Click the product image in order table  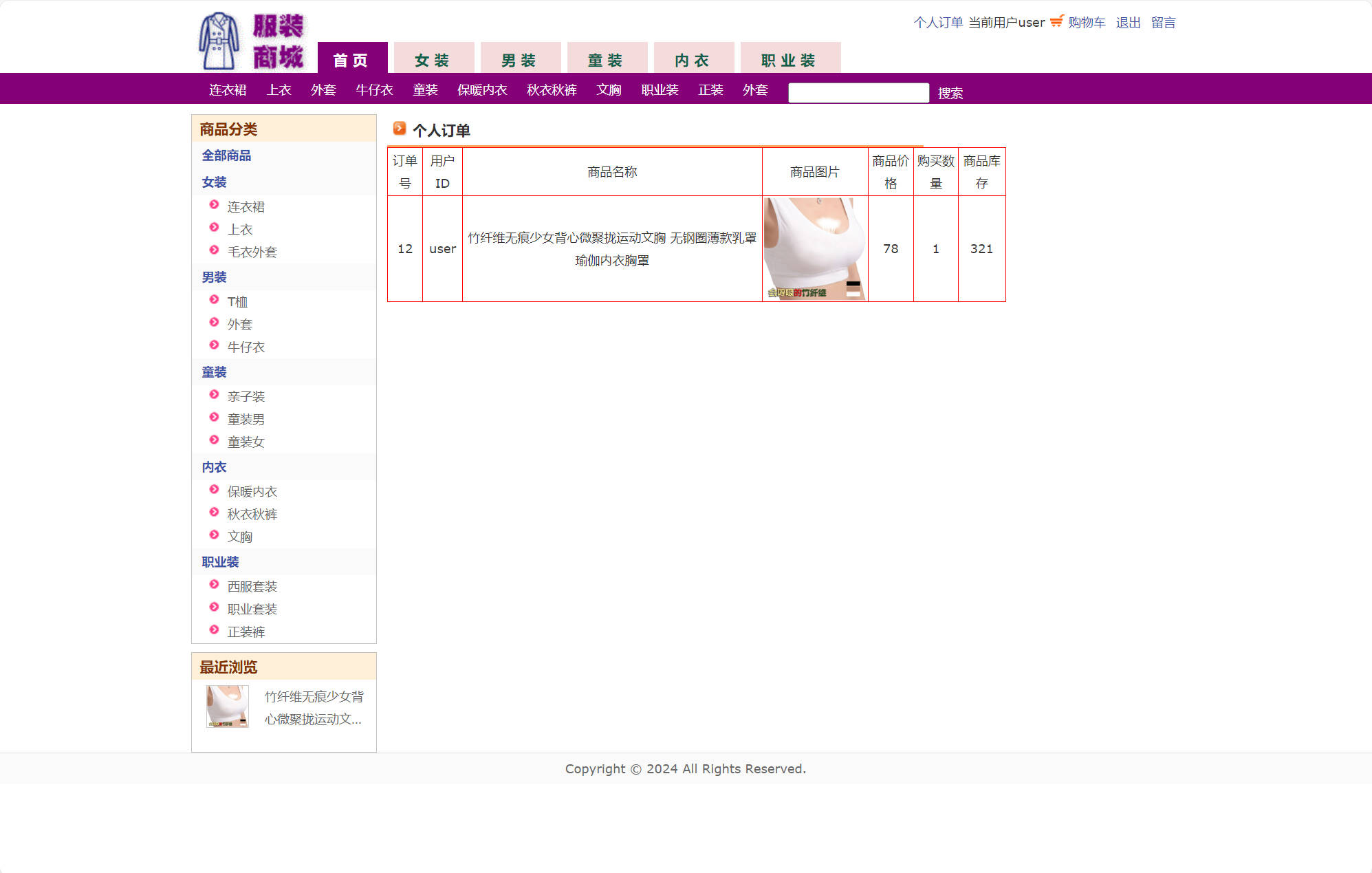point(814,248)
